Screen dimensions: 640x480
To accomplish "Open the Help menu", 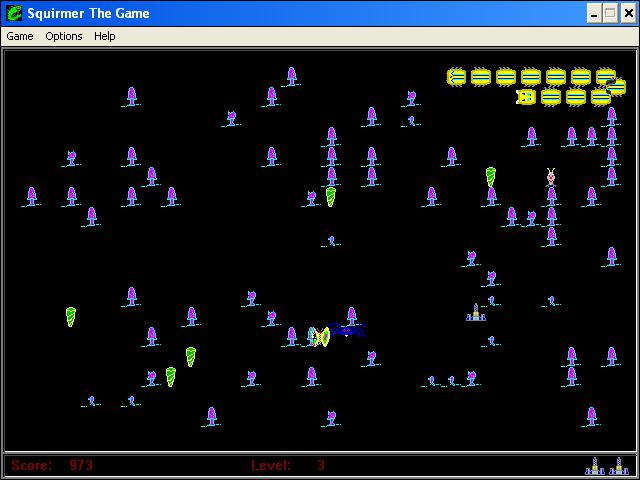I will click(x=104, y=36).
